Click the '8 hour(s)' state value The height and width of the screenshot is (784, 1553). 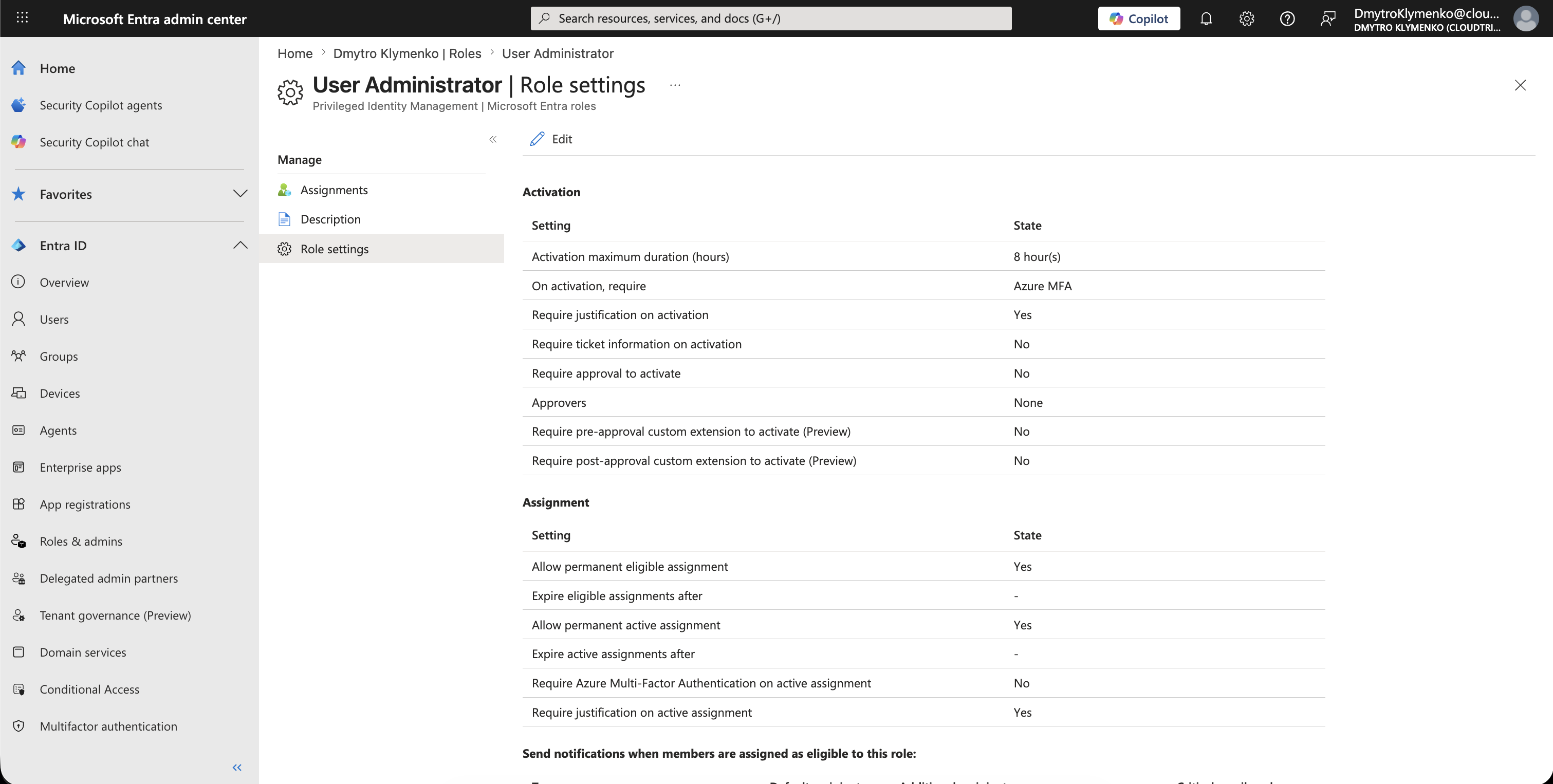click(1037, 257)
